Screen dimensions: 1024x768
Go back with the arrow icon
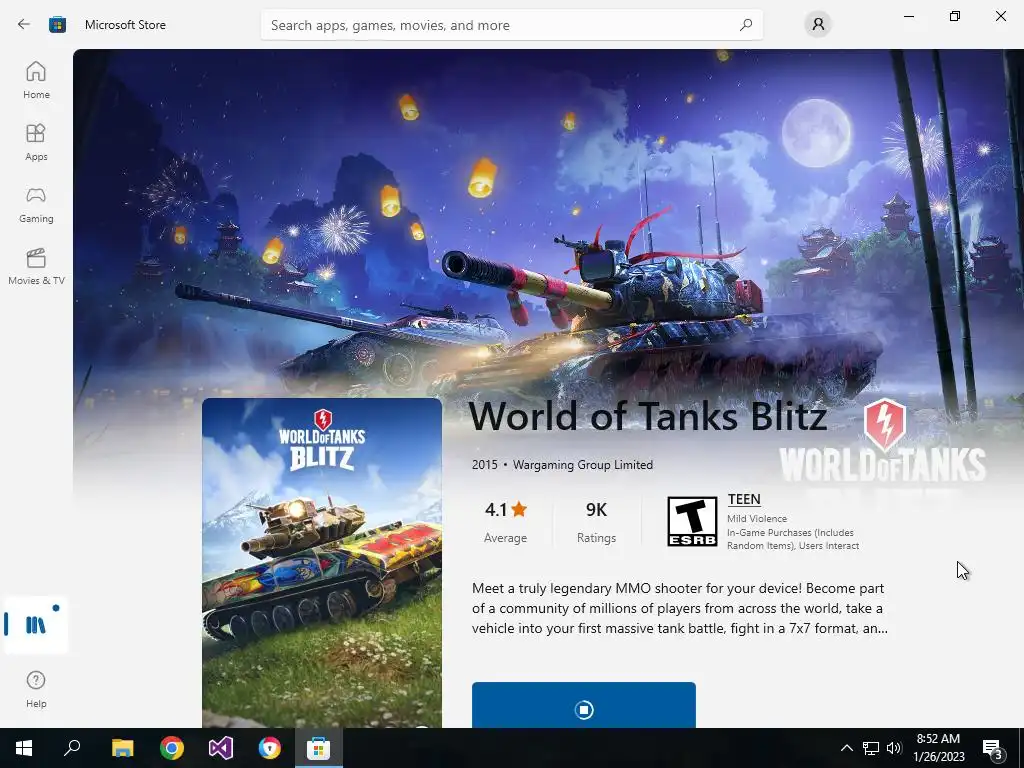24,25
